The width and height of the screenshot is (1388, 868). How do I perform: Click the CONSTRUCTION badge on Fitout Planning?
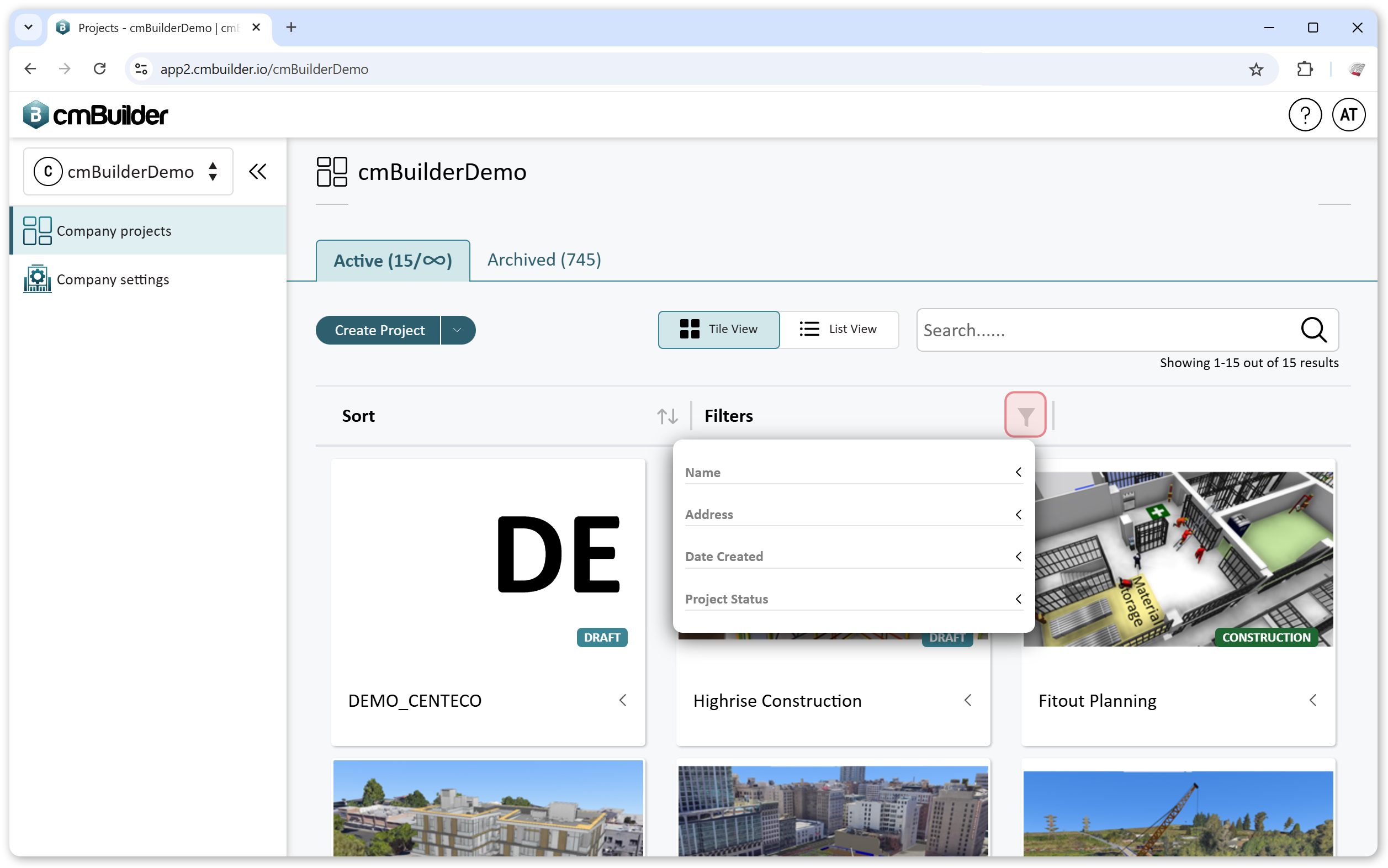coord(1266,637)
